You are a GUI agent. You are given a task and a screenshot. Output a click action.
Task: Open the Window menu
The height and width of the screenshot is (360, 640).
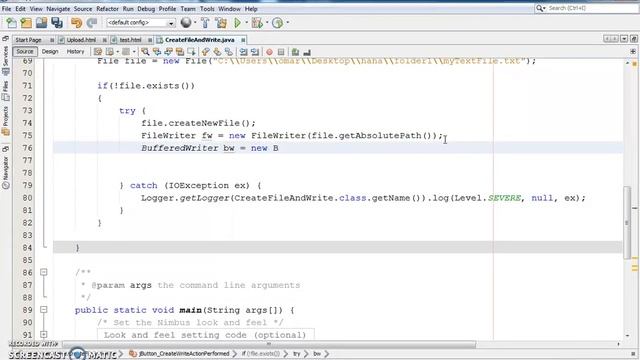(229, 9)
